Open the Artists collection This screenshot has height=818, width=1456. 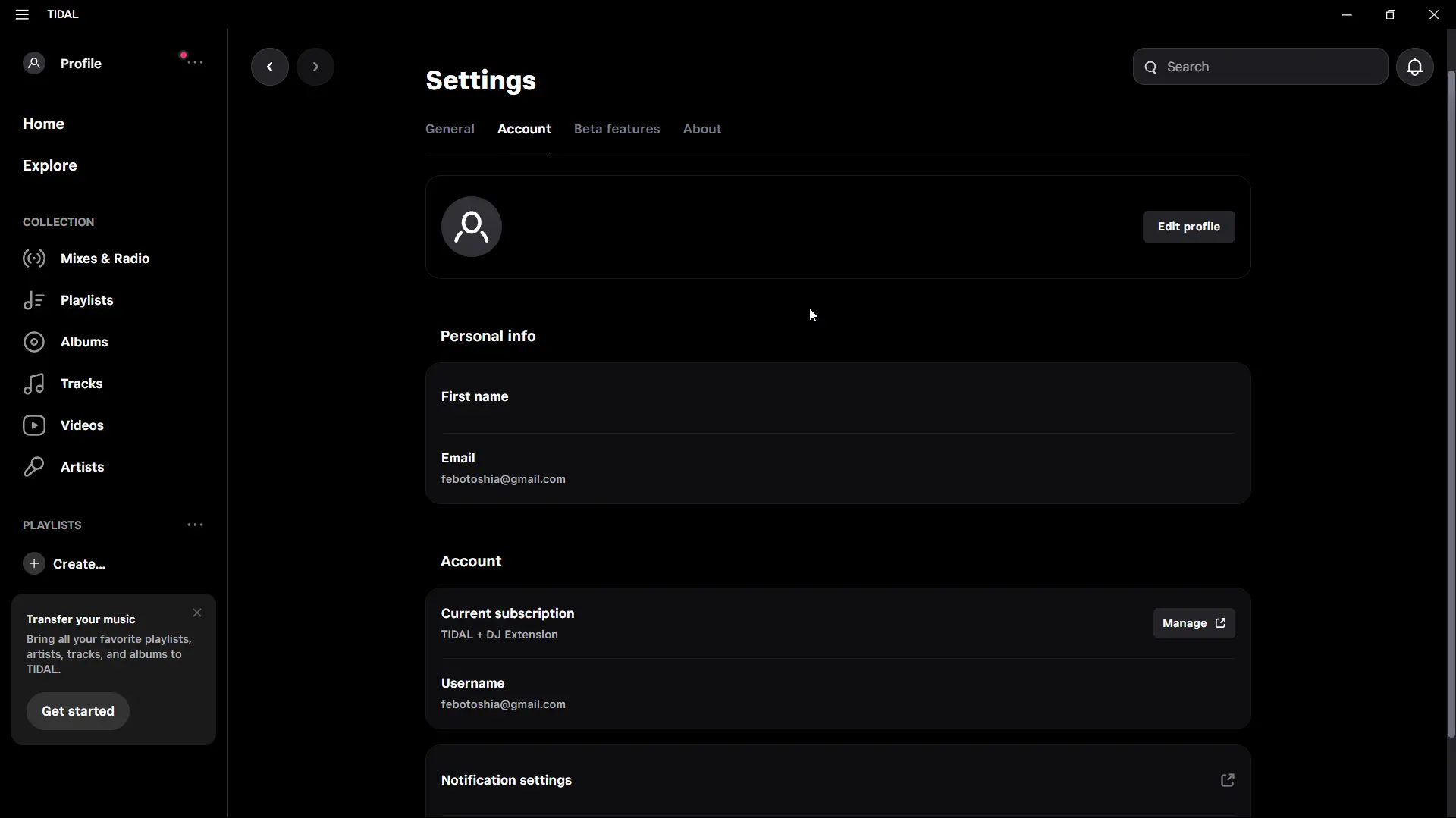(x=64, y=467)
